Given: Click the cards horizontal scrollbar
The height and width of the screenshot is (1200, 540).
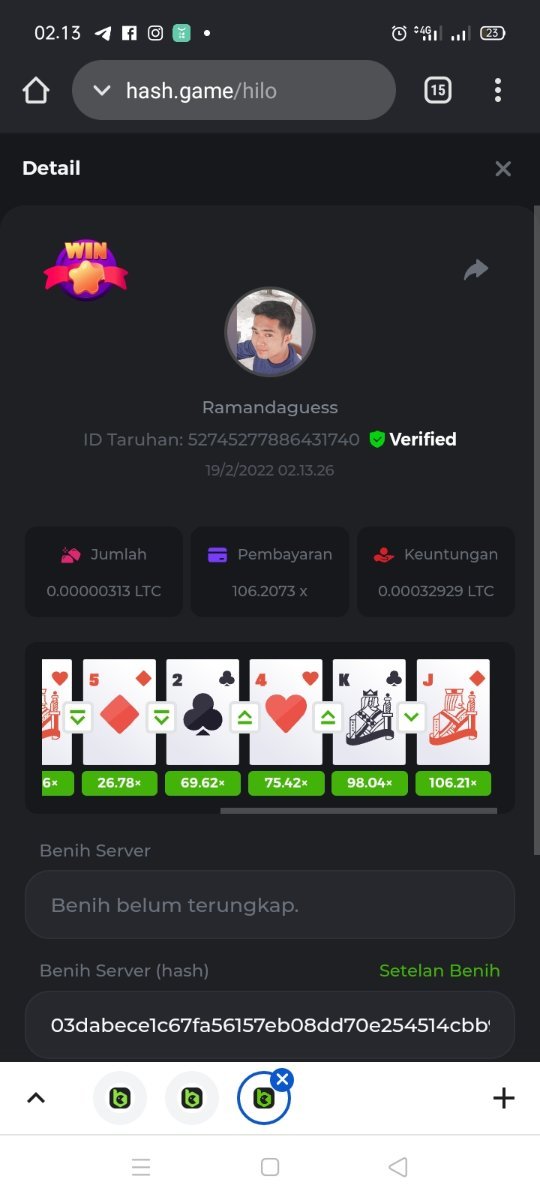Looking at the screenshot, I should point(358,811).
